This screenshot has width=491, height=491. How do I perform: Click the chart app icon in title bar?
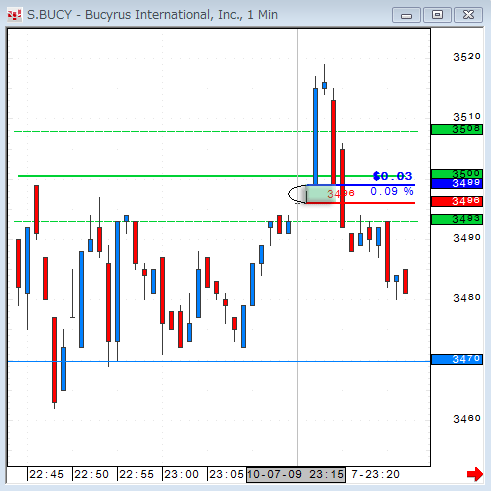point(14,15)
